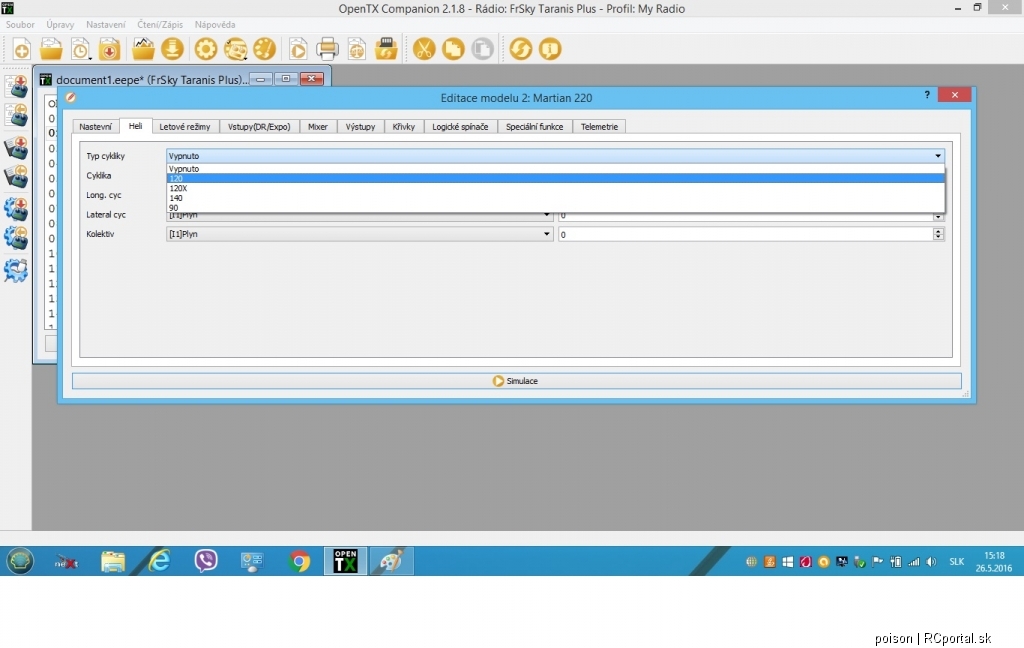Choose the 90 swash type option
The image size is (1024, 648).
[x=556, y=208]
